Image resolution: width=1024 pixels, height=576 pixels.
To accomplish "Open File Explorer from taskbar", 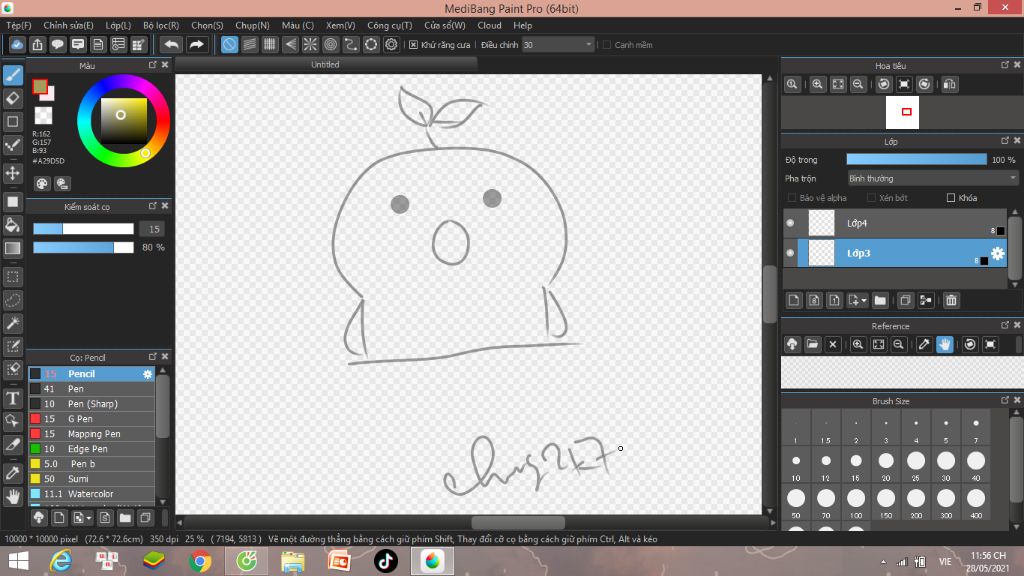I will [293, 561].
